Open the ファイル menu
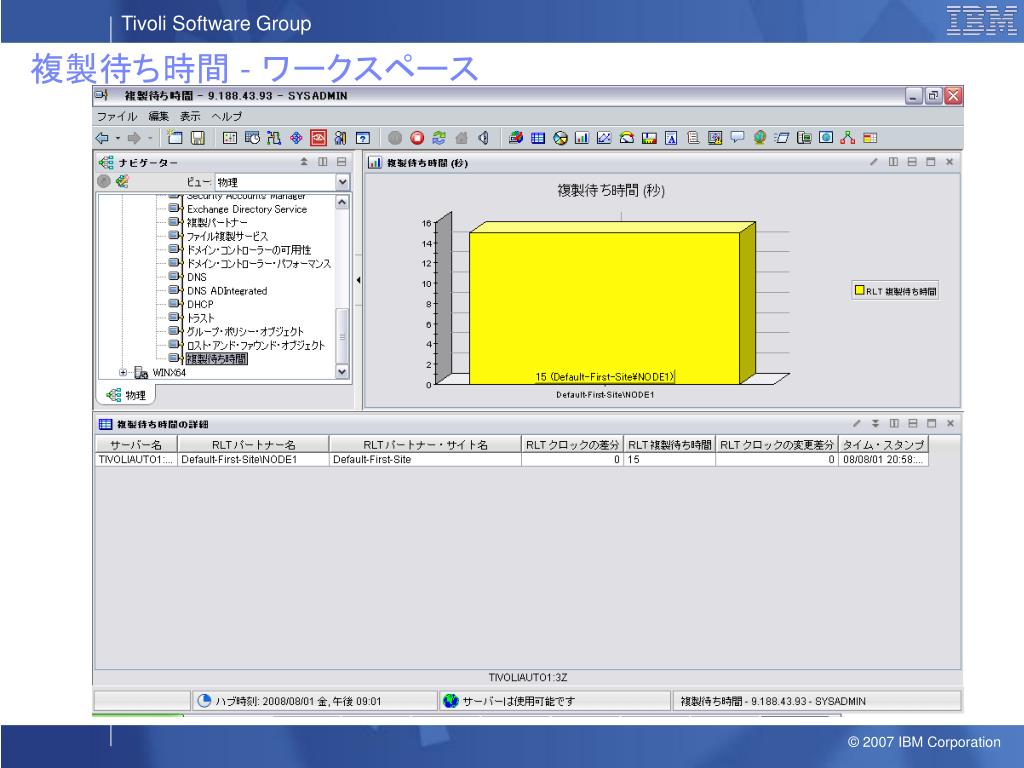 tap(117, 116)
